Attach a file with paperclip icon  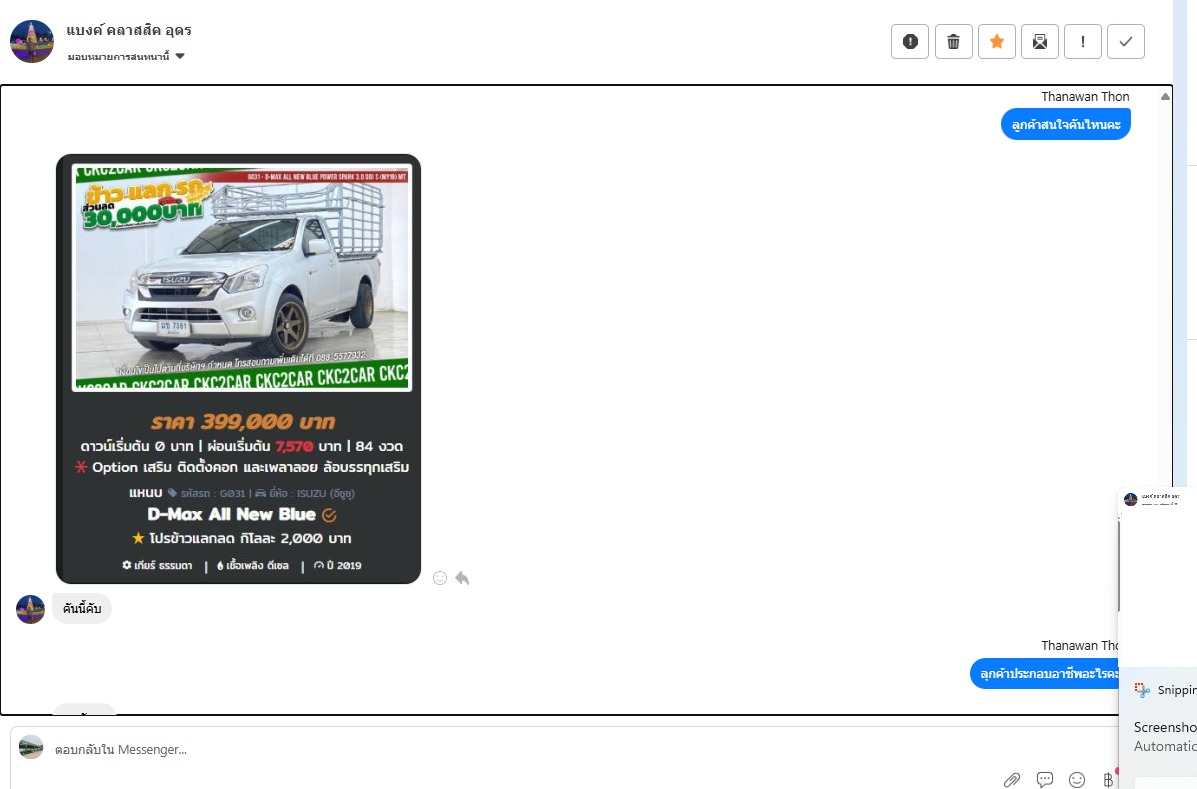(x=1011, y=779)
